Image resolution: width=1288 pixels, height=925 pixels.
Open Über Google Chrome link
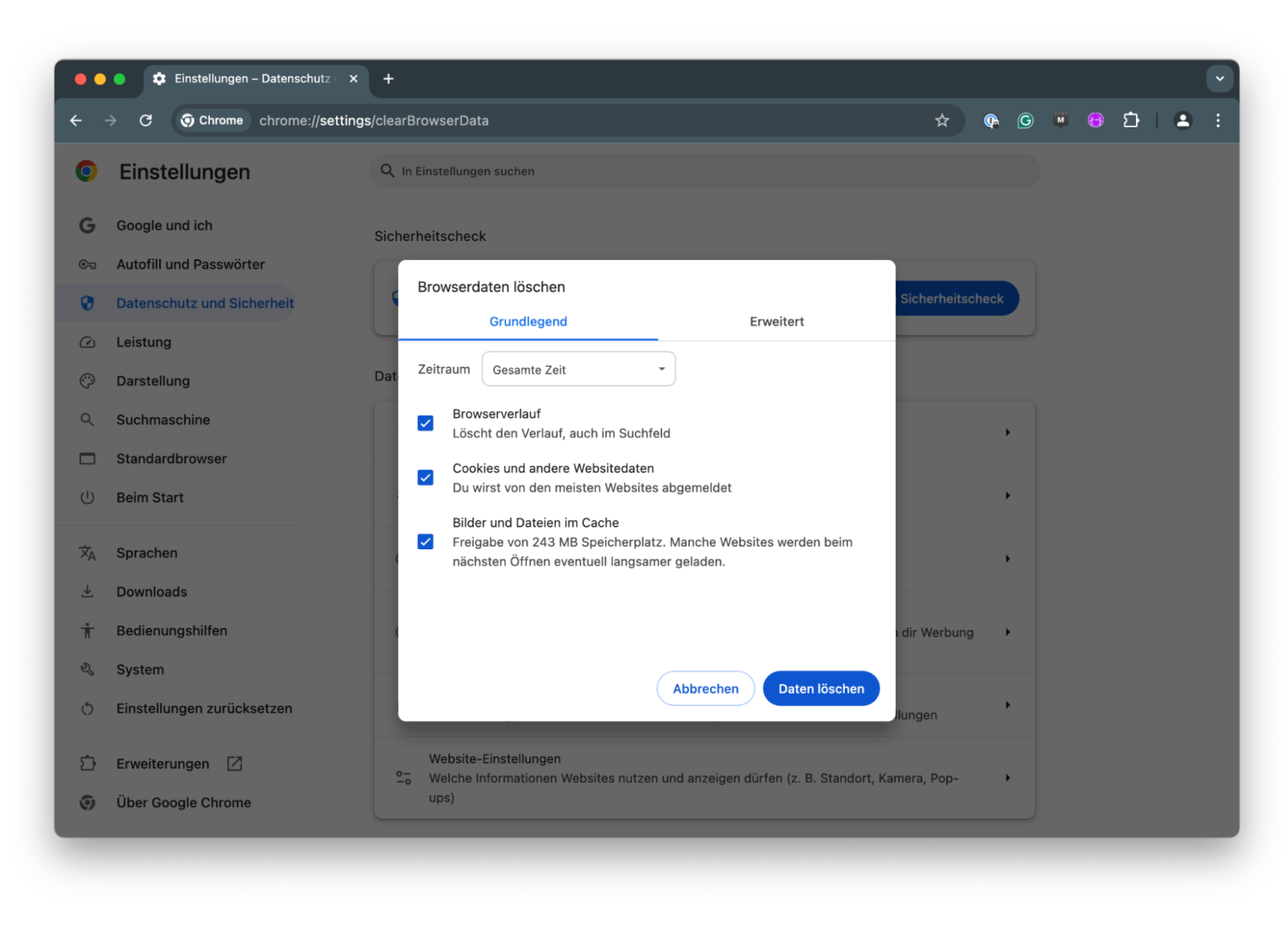(183, 803)
